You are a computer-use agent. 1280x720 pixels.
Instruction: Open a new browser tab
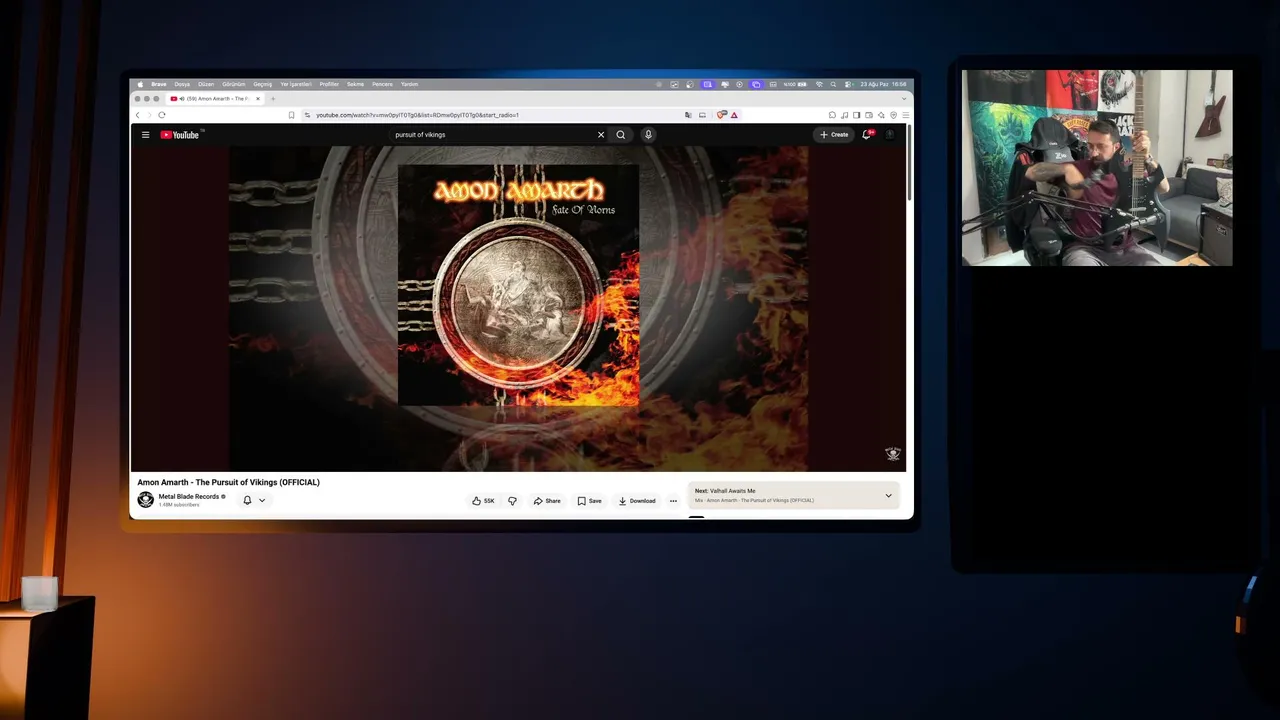272,99
